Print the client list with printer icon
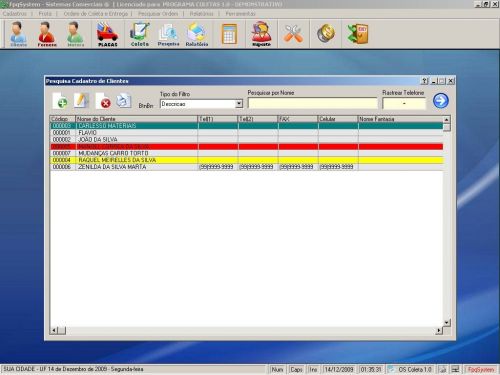500x375 pixels. 123,101
